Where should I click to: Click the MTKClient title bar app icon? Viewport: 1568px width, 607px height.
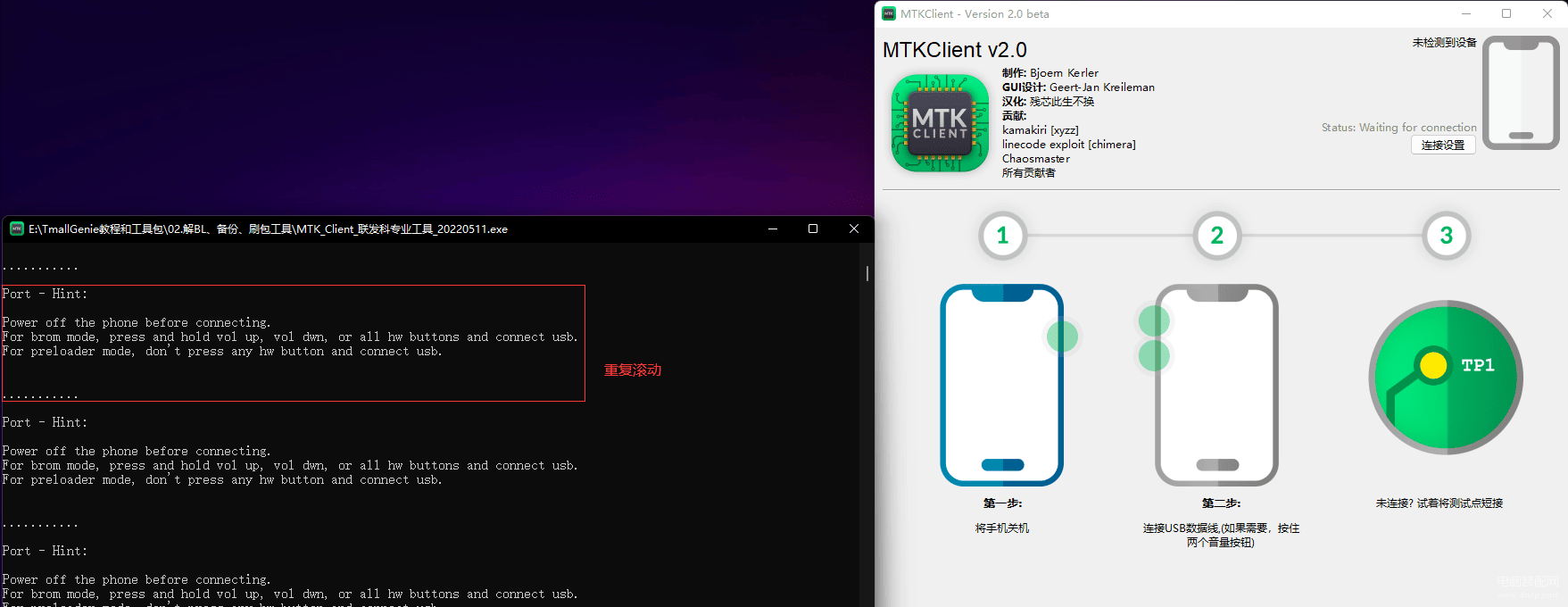(x=889, y=13)
